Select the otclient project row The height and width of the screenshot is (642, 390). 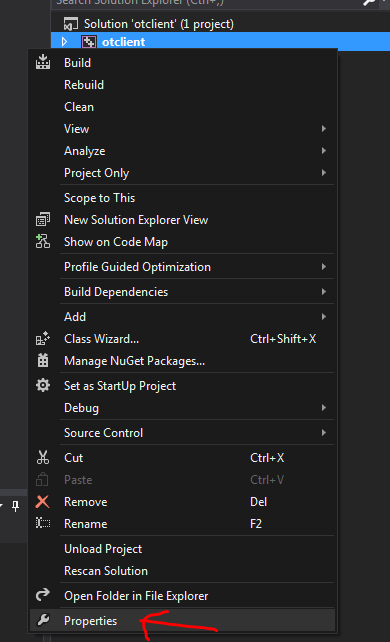[x=221, y=42]
